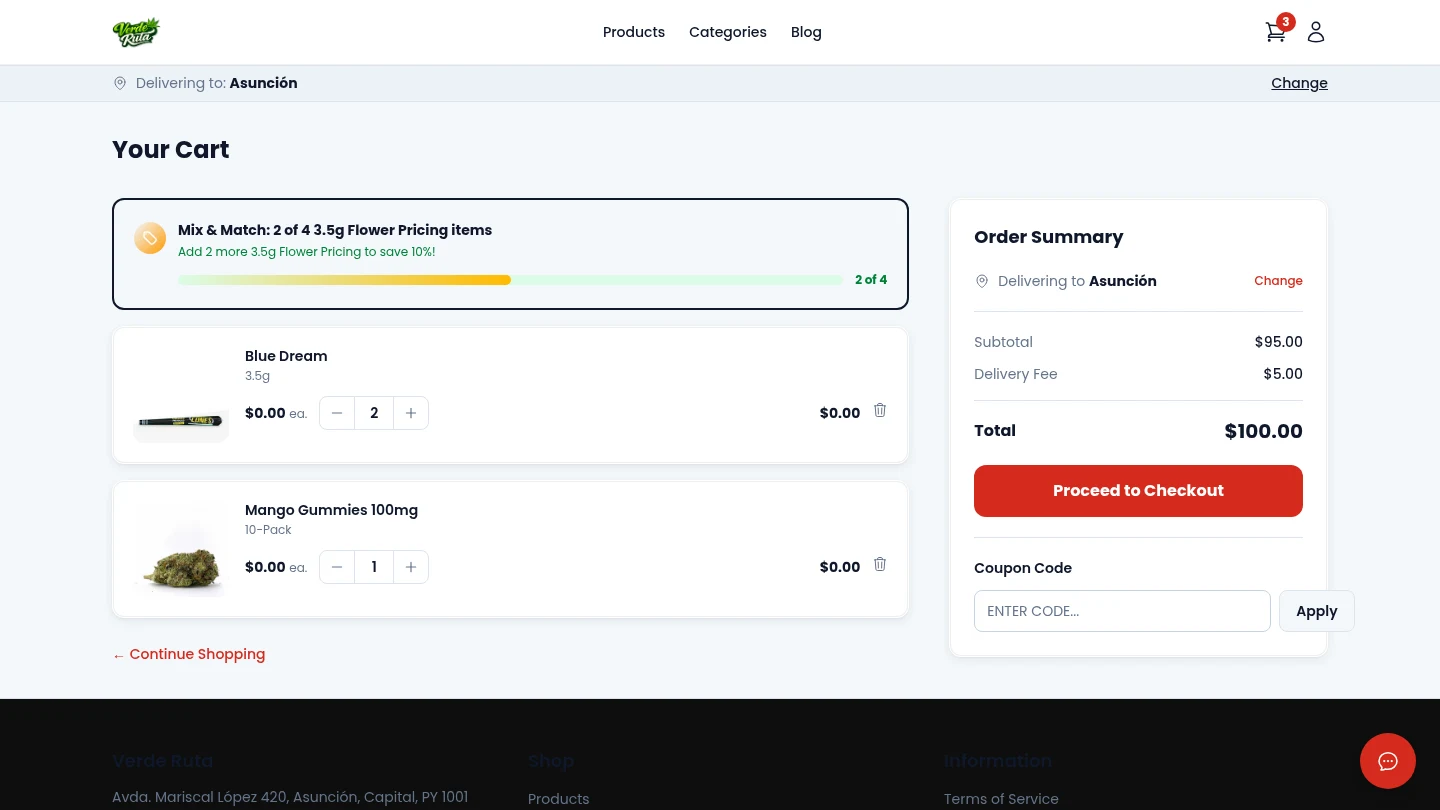Focus the coupon code input field
This screenshot has height=810, width=1440.
click(1121, 611)
